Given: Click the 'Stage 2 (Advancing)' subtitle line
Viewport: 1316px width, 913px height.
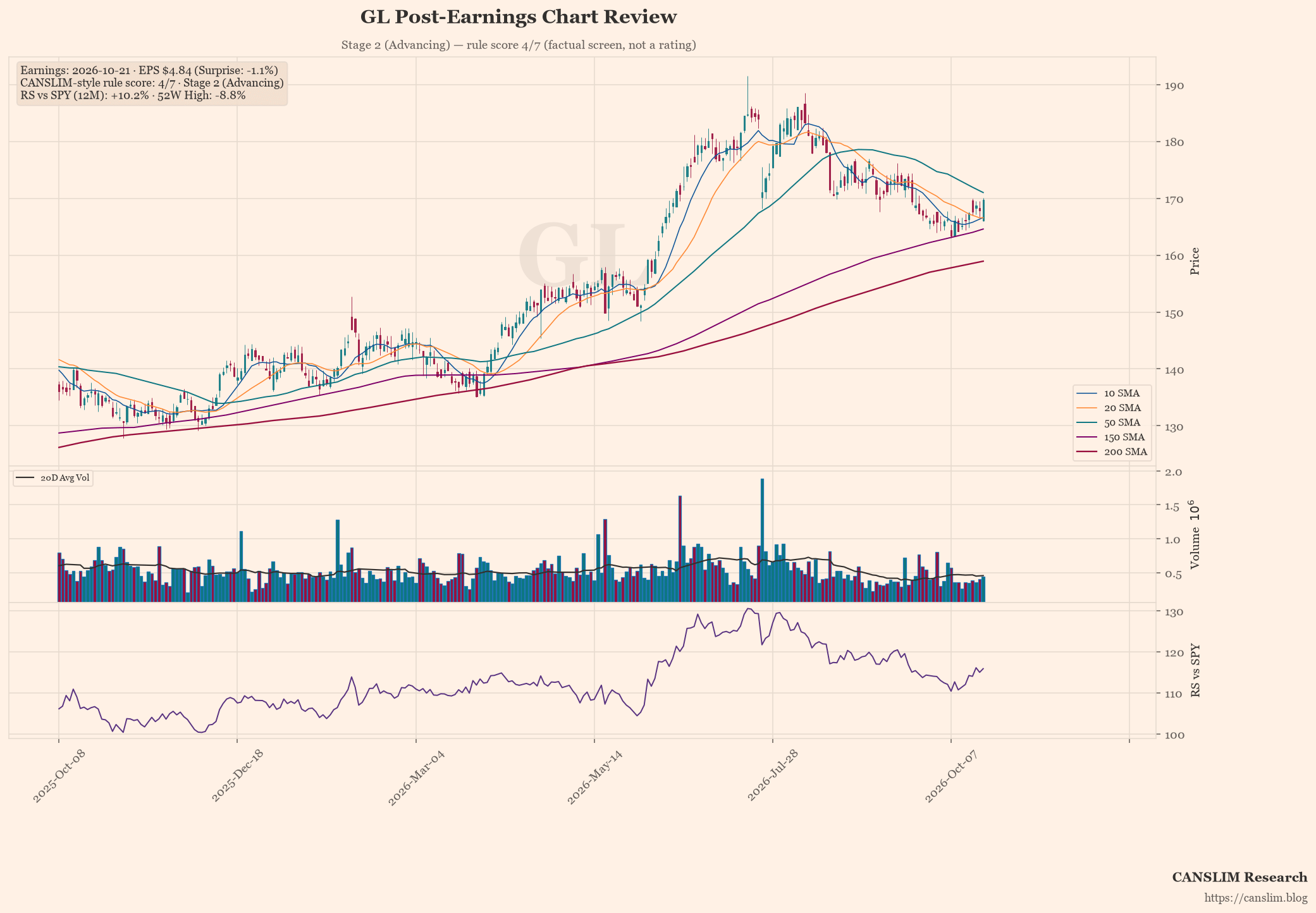Looking at the screenshot, I should [518, 45].
